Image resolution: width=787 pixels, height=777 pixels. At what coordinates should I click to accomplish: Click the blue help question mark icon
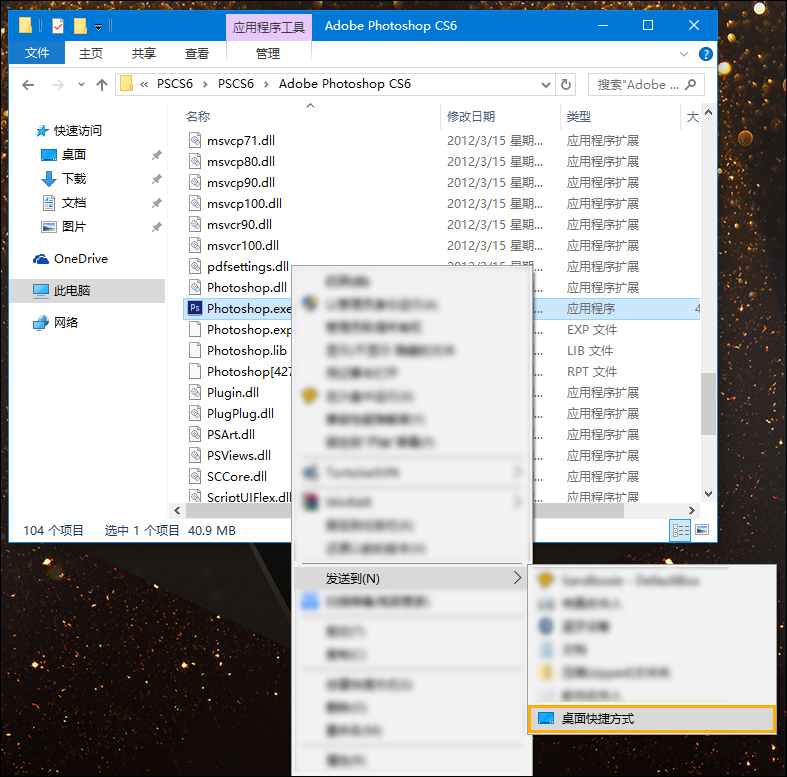[x=705, y=54]
